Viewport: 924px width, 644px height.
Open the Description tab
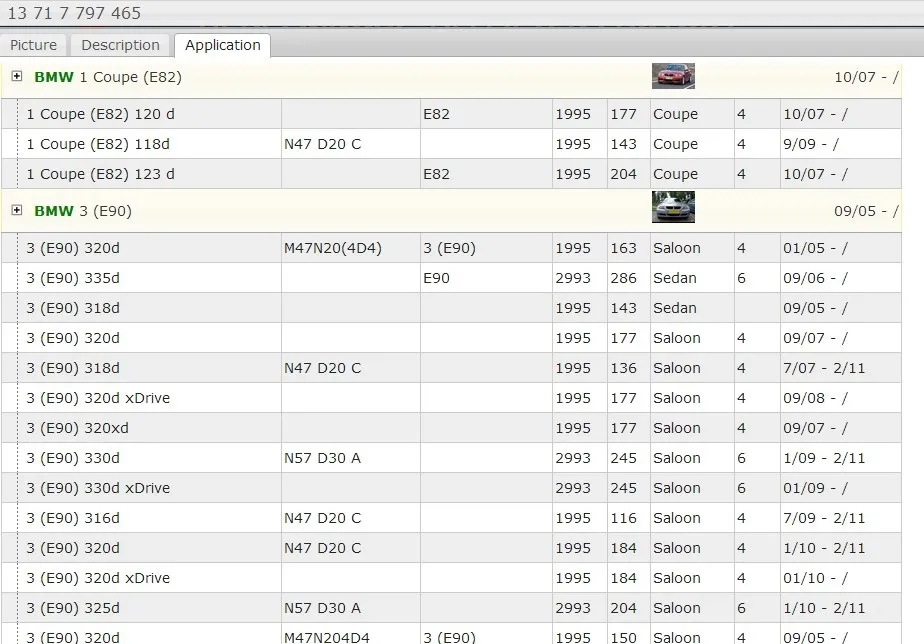(120, 45)
